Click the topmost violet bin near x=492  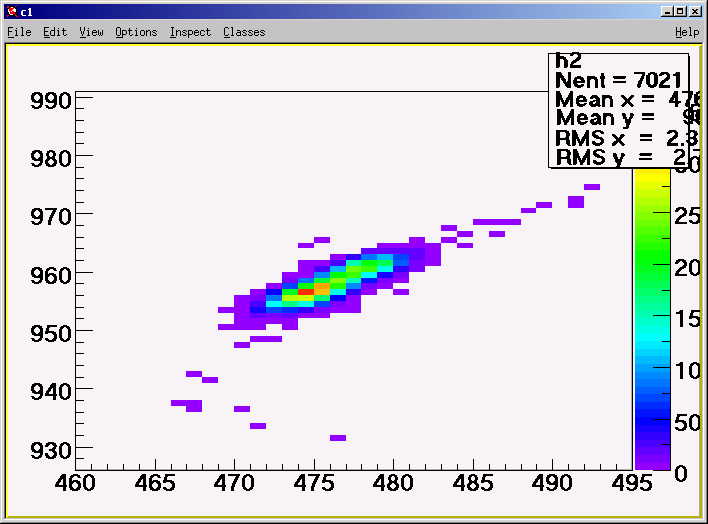tap(592, 187)
